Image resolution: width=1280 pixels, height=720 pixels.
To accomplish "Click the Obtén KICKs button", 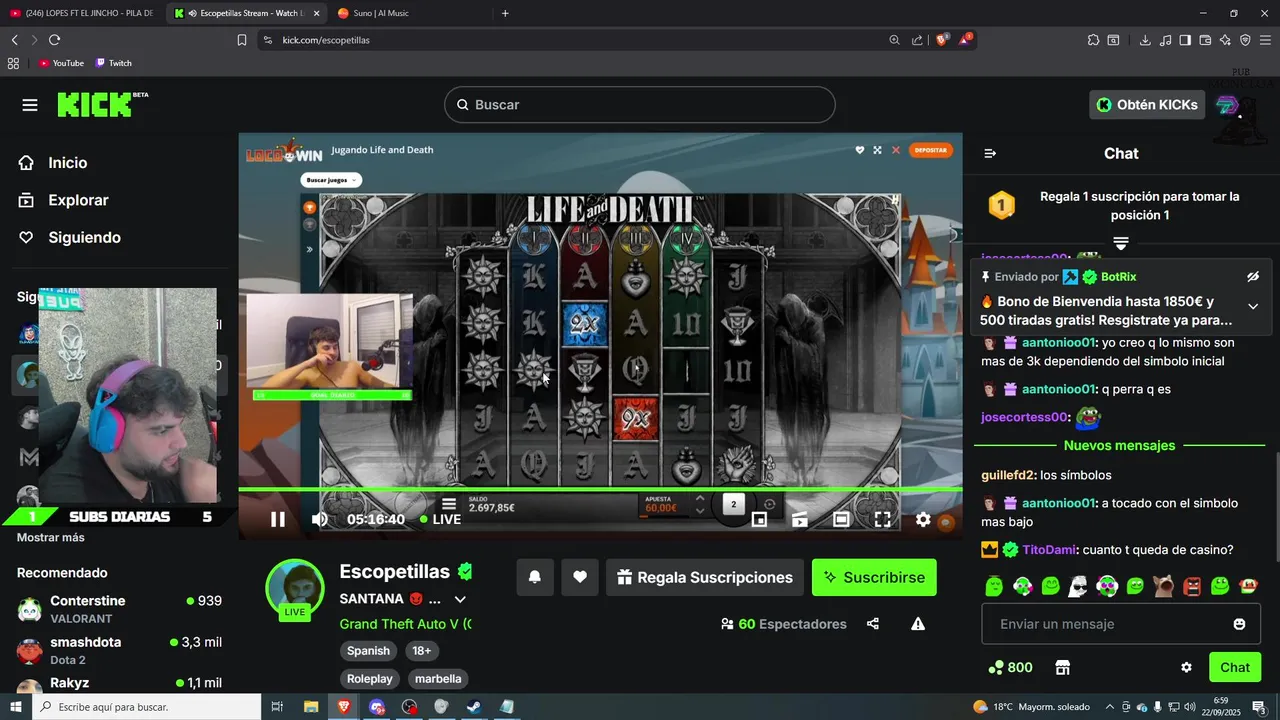I will pos(1145,105).
